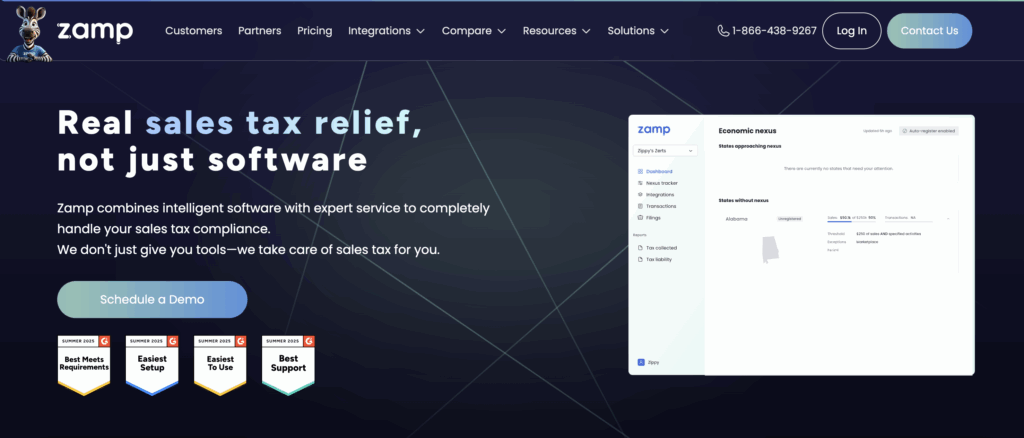Click the Alabama state map thumbnail
Viewport: 1024px width, 438px height.
click(x=771, y=250)
